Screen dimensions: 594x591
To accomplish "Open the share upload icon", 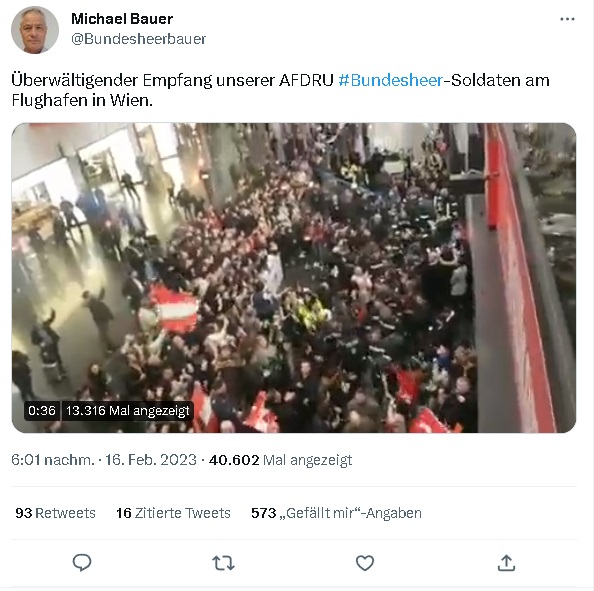I will (506, 563).
